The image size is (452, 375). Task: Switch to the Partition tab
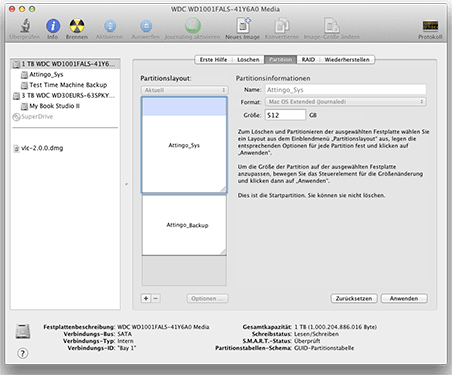[x=280, y=60]
